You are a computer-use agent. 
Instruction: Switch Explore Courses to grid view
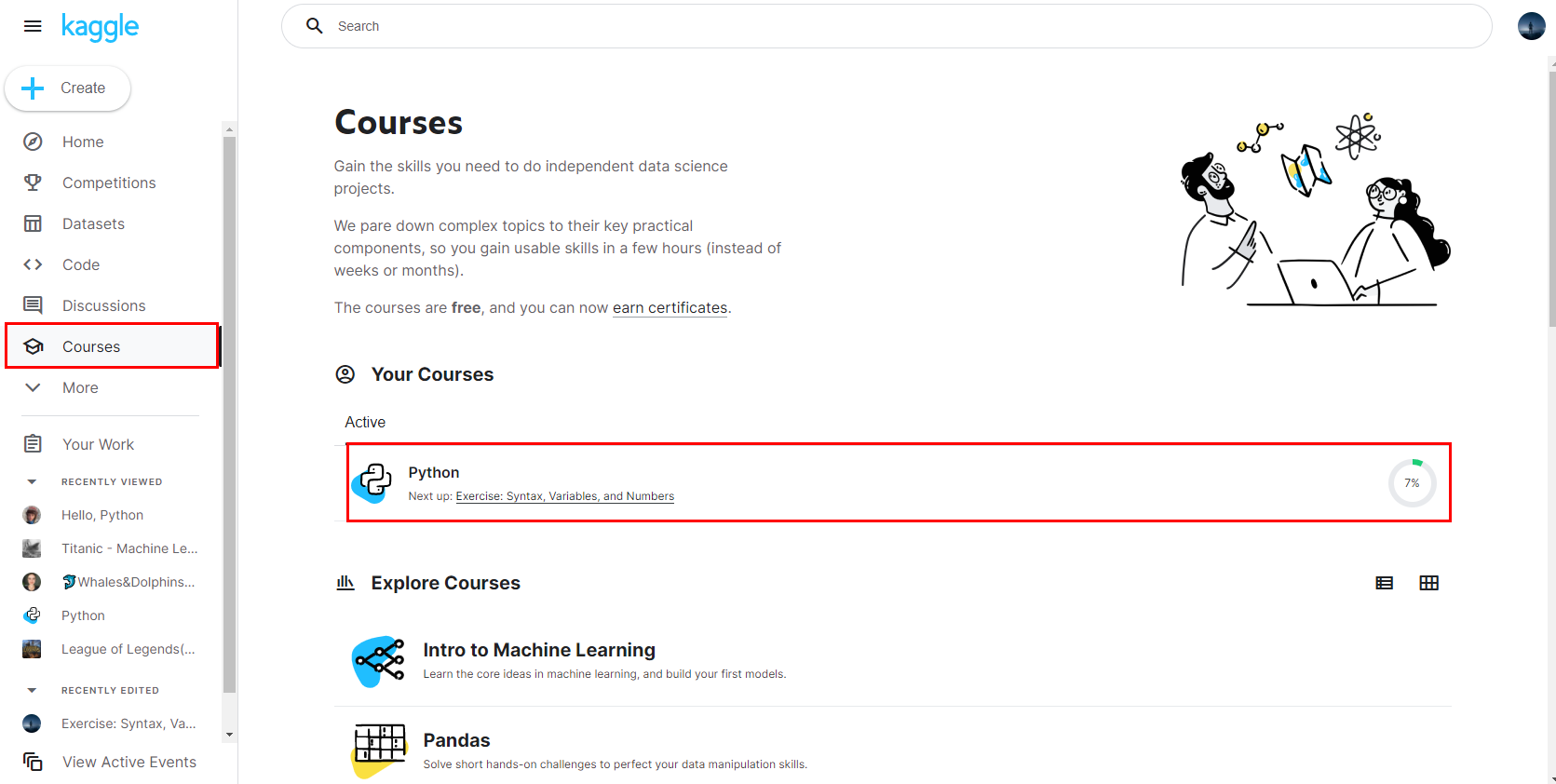pos(1429,583)
